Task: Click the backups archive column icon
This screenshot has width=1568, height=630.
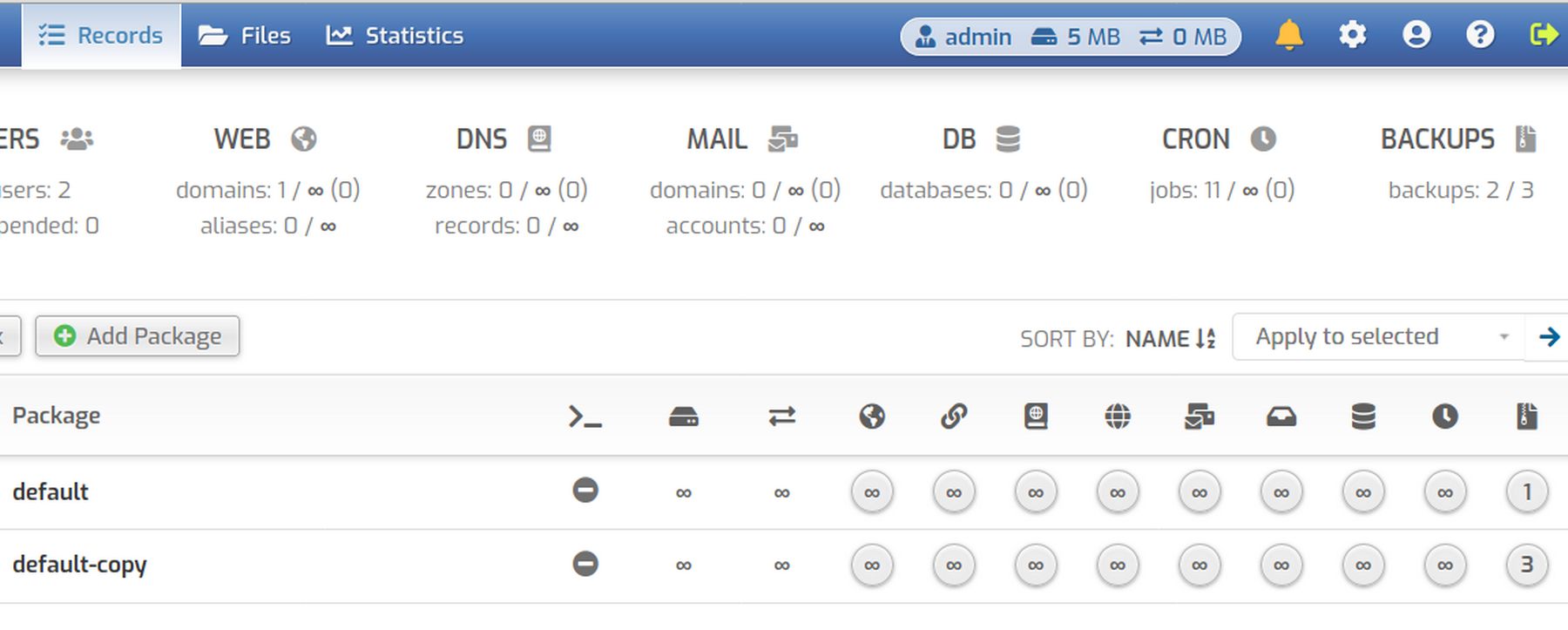Action: pyautogui.click(x=1527, y=417)
